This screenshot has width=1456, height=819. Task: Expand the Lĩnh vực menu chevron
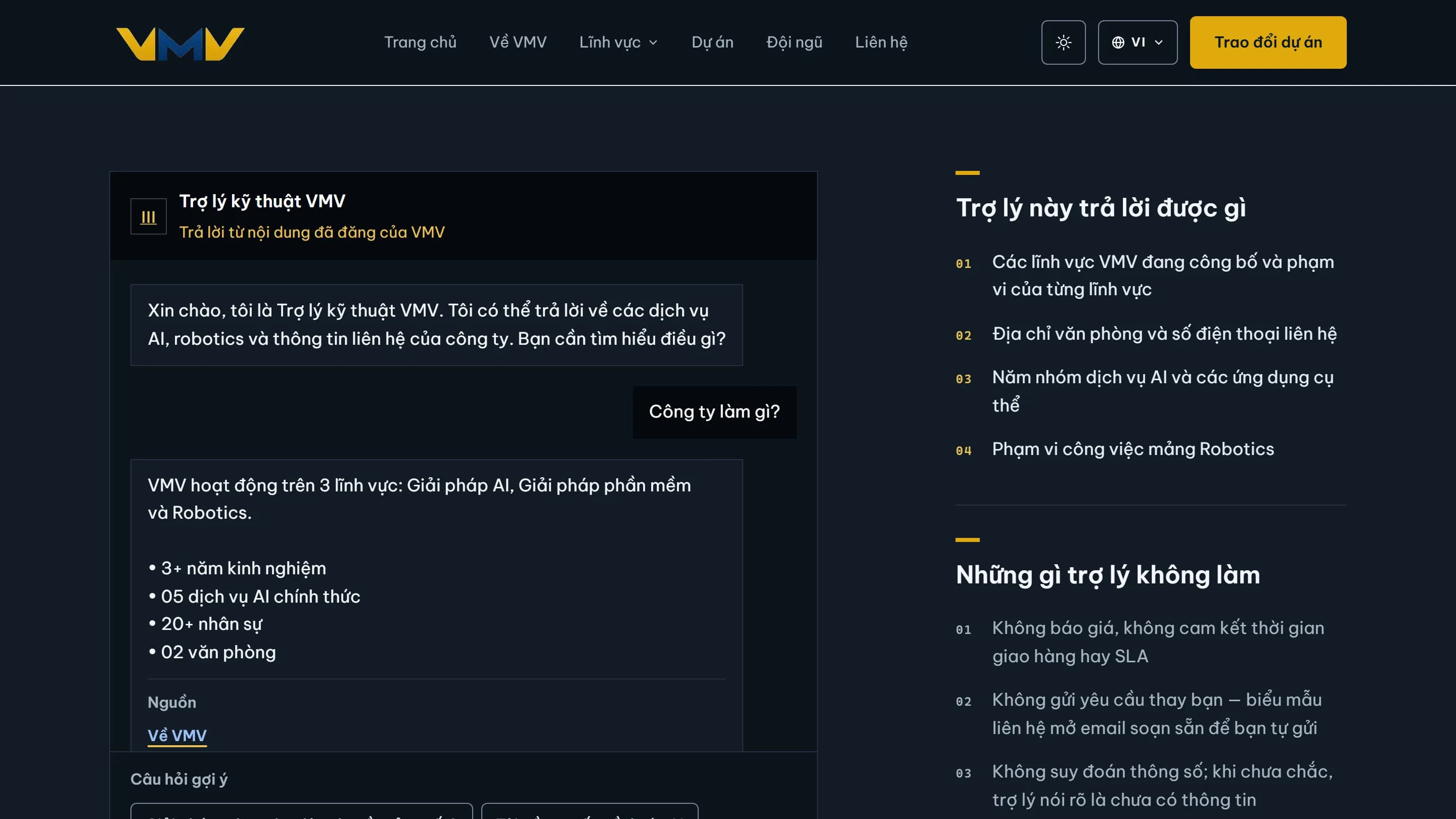click(x=653, y=42)
